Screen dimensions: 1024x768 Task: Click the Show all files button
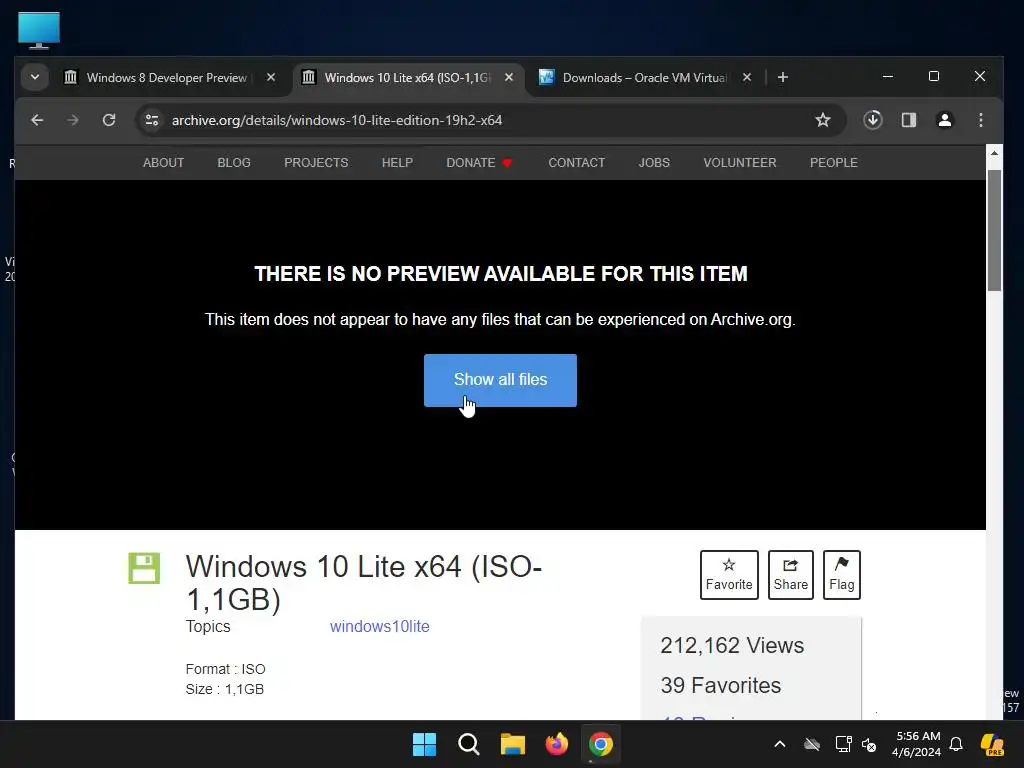tap(500, 380)
